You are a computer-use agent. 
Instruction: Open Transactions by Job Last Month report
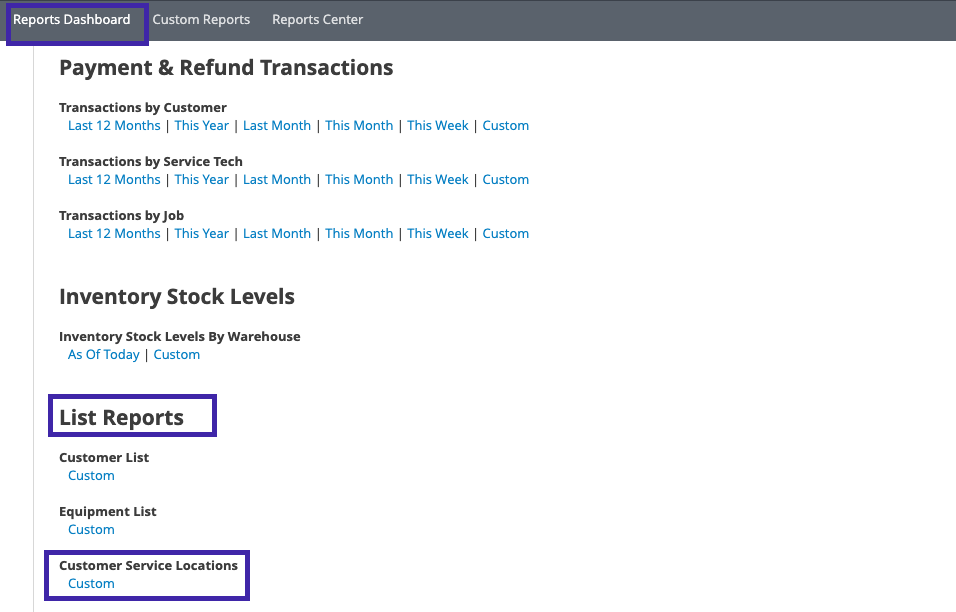coord(277,234)
